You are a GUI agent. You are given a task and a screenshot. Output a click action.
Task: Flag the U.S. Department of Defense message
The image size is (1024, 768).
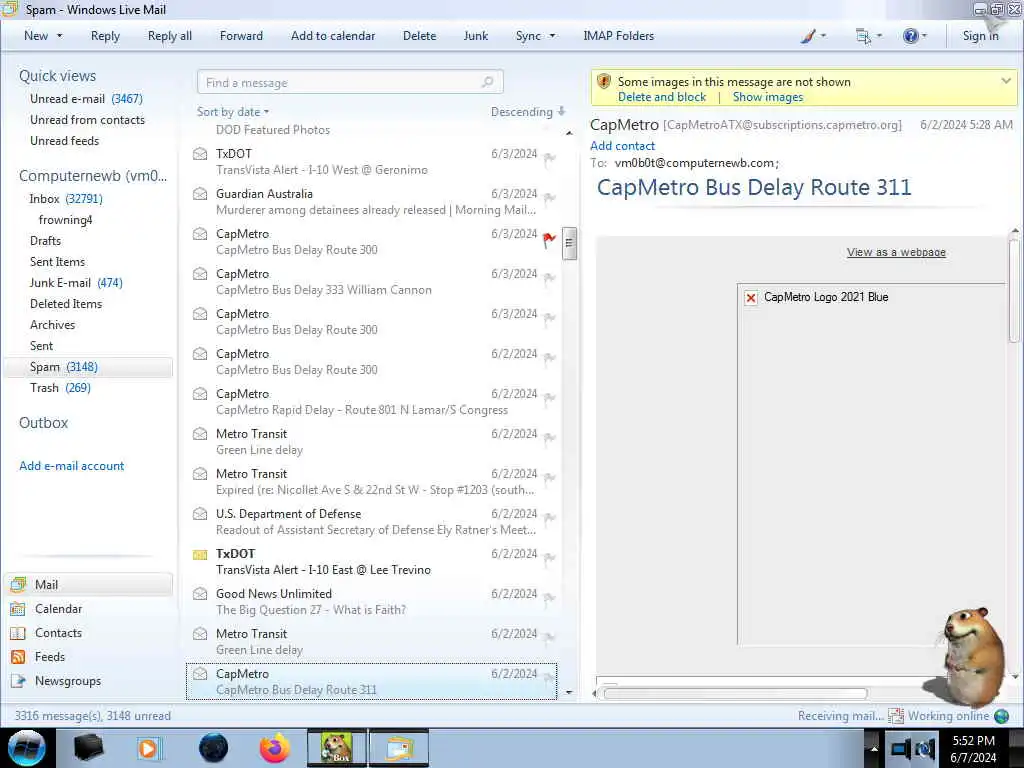549,519
